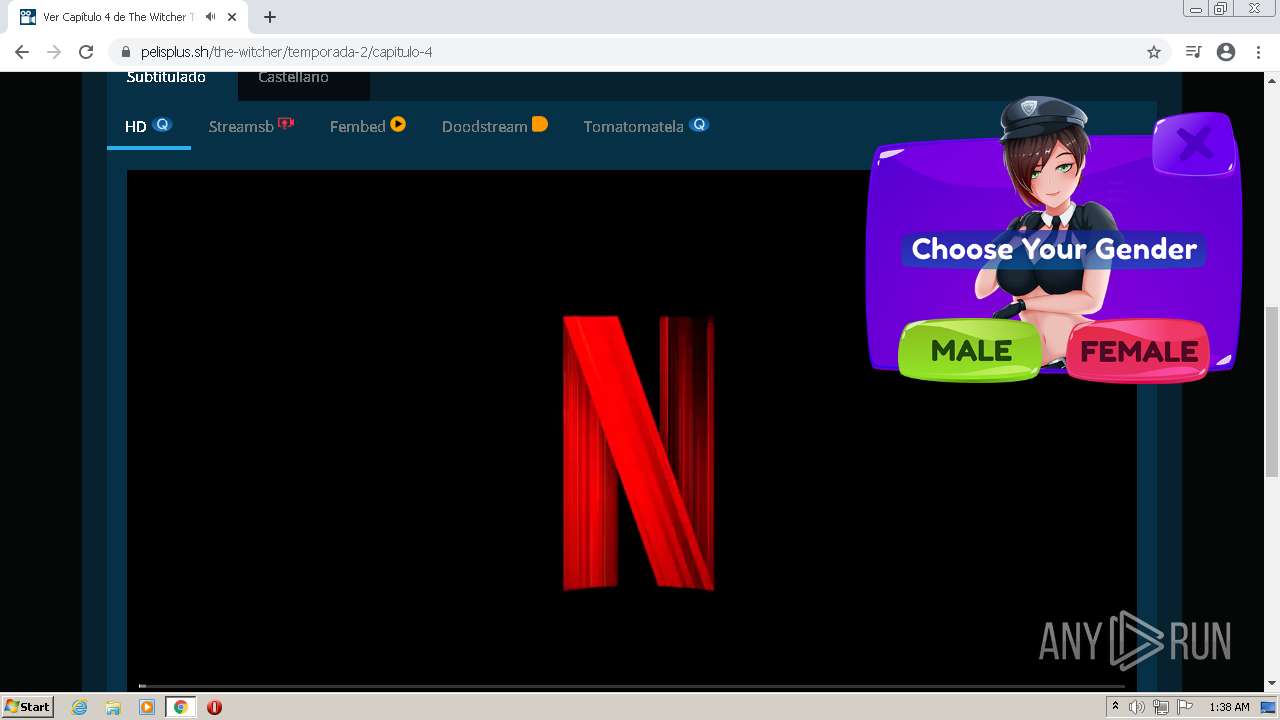
Task: Reload the current page
Action: 86,52
